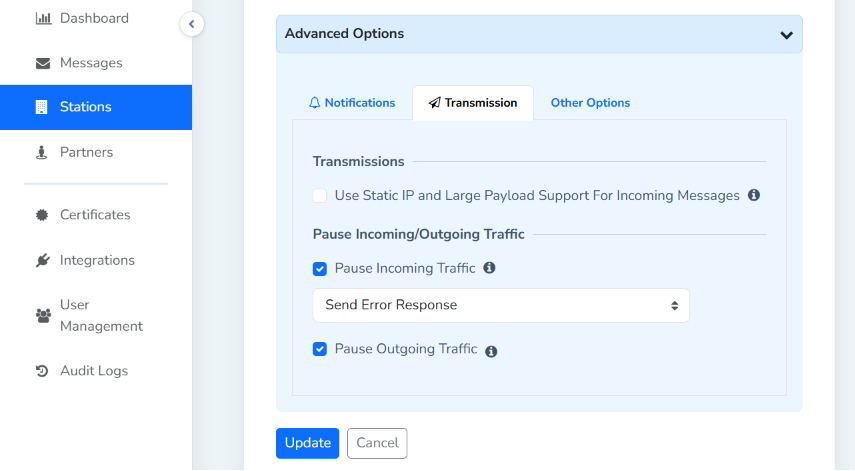Viewport: 855px width, 471px height.
Task: Navigate to Integrations in sidebar
Action: (x=95, y=260)
